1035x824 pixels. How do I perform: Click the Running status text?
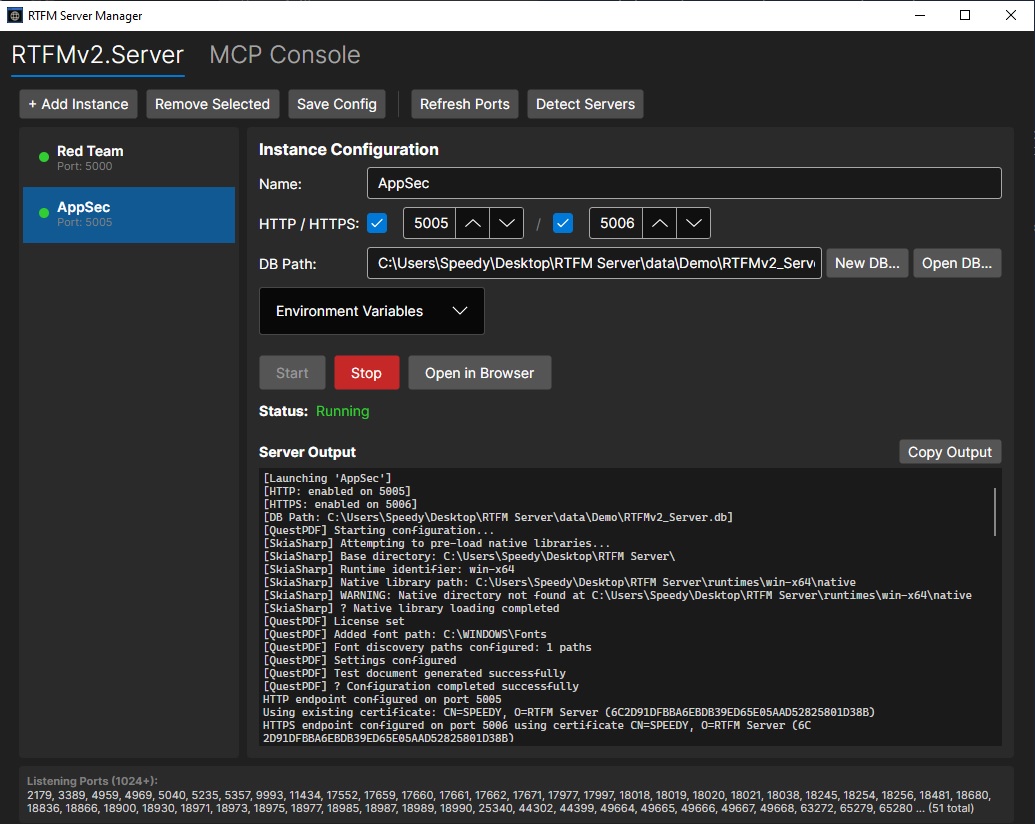(343, 411)
